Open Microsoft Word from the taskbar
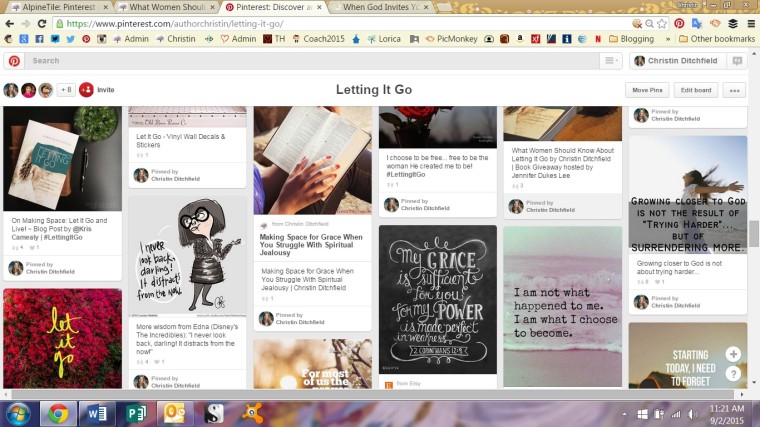760x427 pixels. [96, 412]
